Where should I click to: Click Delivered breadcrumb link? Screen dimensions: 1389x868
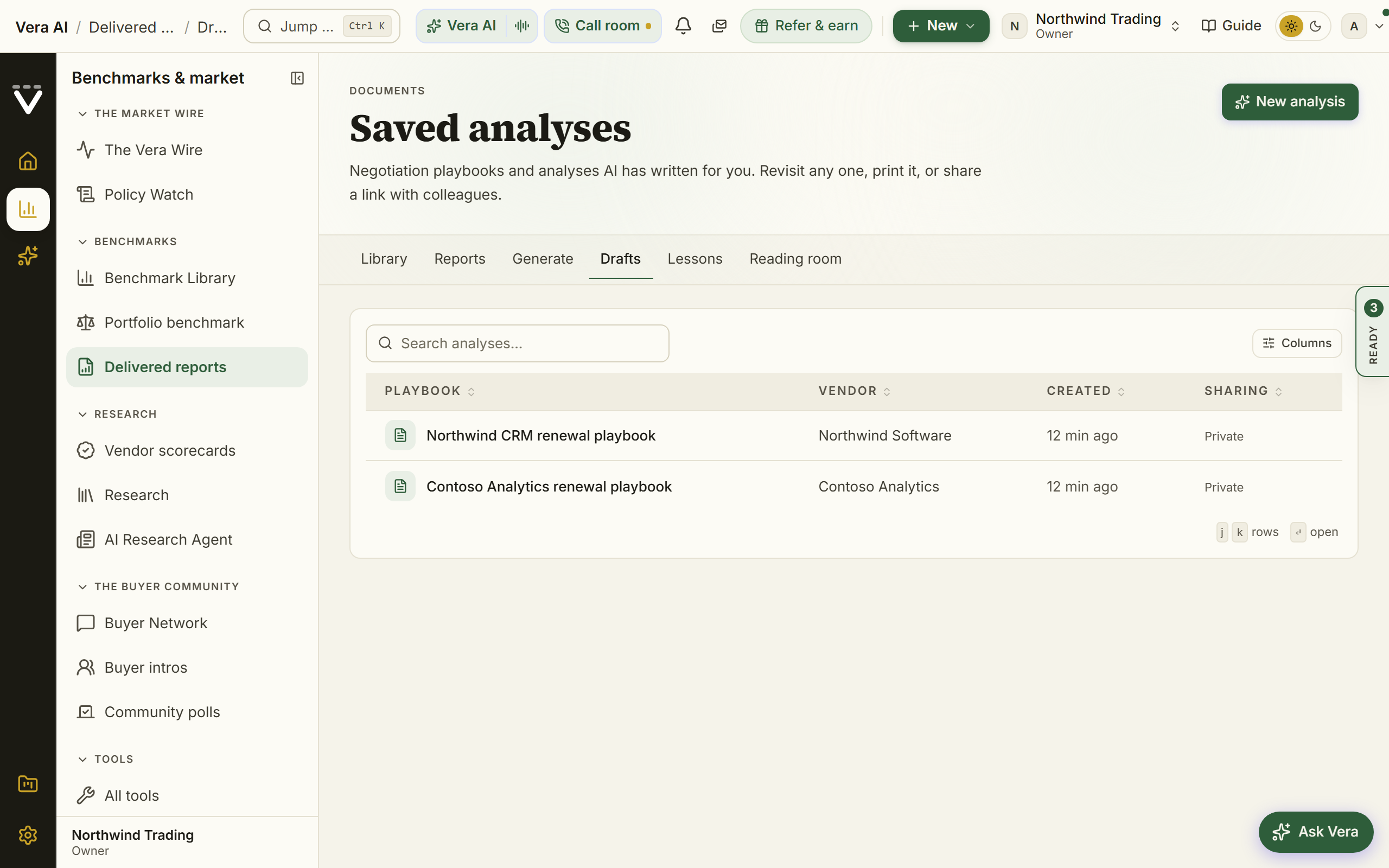pos(131,27)
